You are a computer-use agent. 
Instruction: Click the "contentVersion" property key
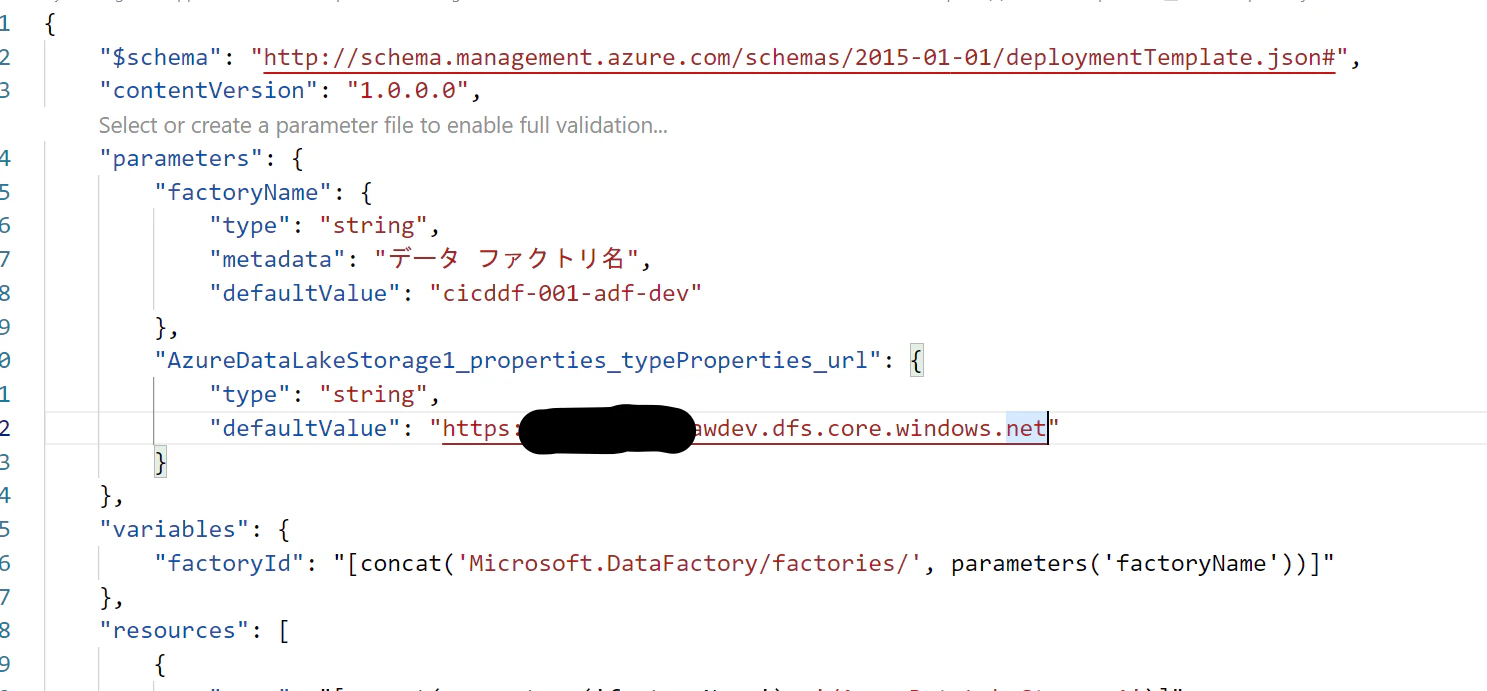click(x=208, y=90)
